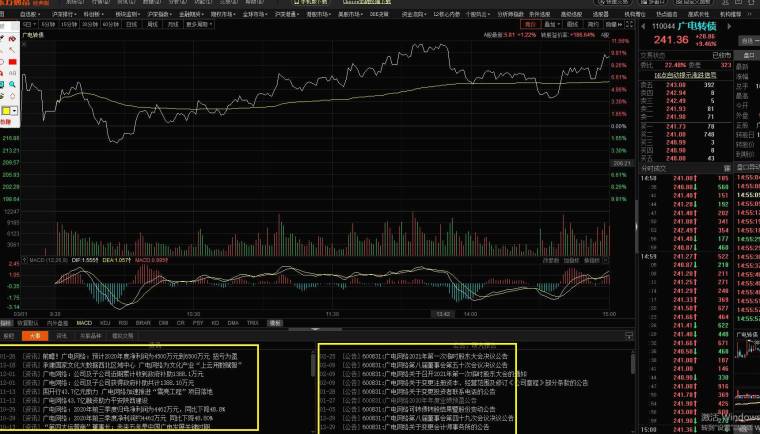This screenshot has width=760, height=434.
Task: Open the 期权市场 dropdown
Action: point(222,15)
